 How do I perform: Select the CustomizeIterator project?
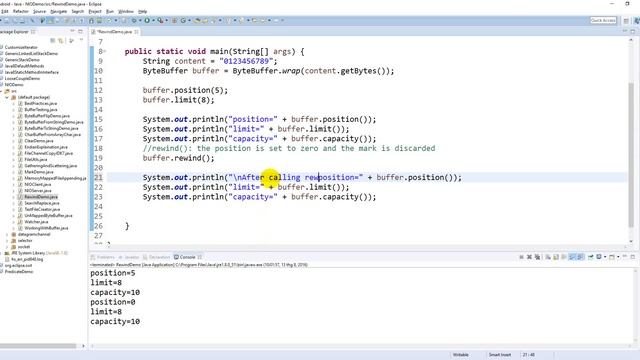(20, 47)
